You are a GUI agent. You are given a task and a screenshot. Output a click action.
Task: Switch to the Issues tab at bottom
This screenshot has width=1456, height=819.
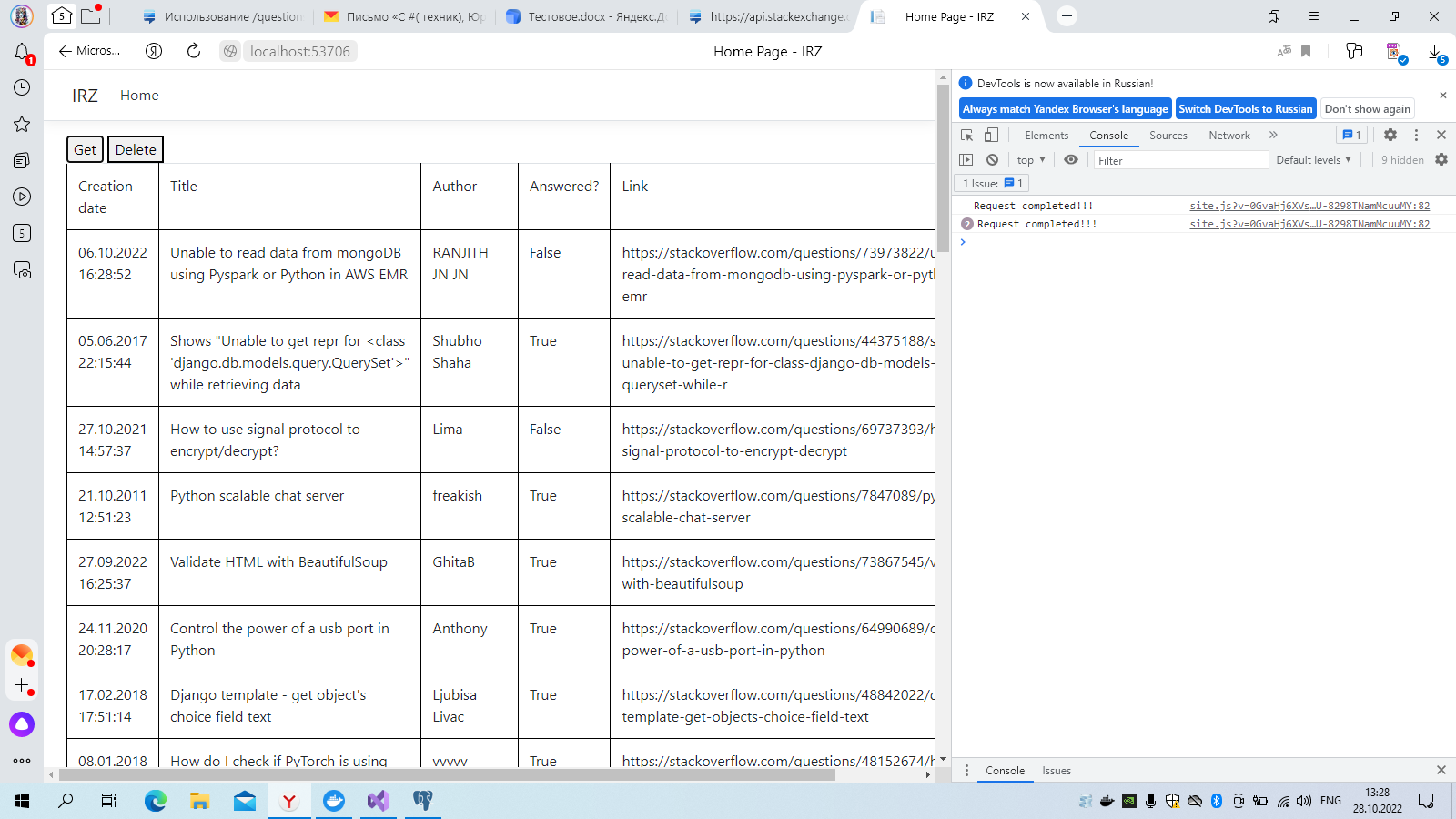(x=1056, y=770)
